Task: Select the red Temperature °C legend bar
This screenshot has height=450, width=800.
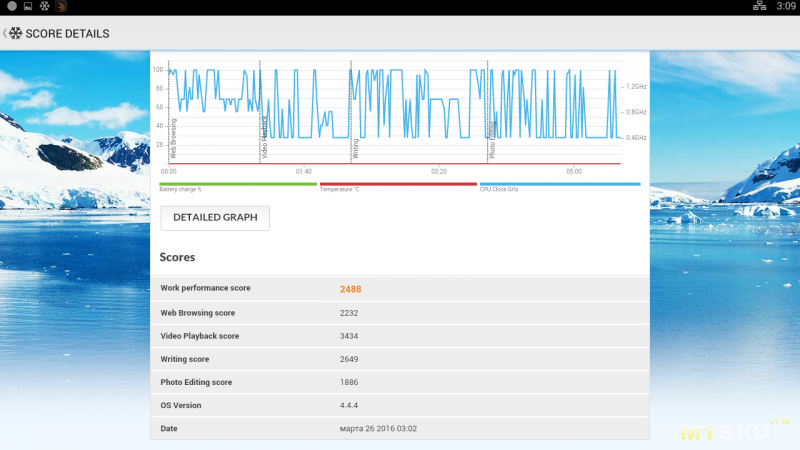Action: tap(398, 184)
